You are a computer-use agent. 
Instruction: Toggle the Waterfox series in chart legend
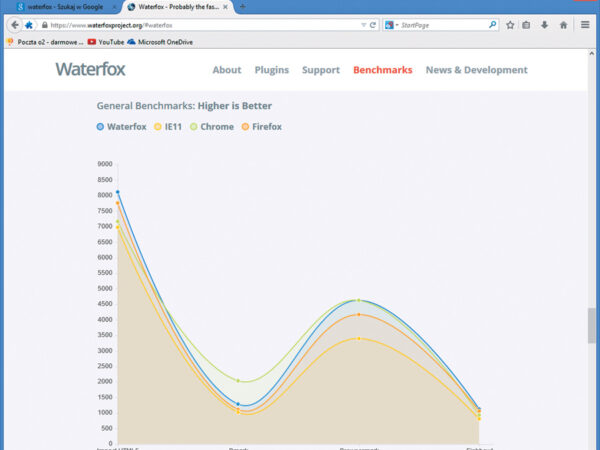122,127
